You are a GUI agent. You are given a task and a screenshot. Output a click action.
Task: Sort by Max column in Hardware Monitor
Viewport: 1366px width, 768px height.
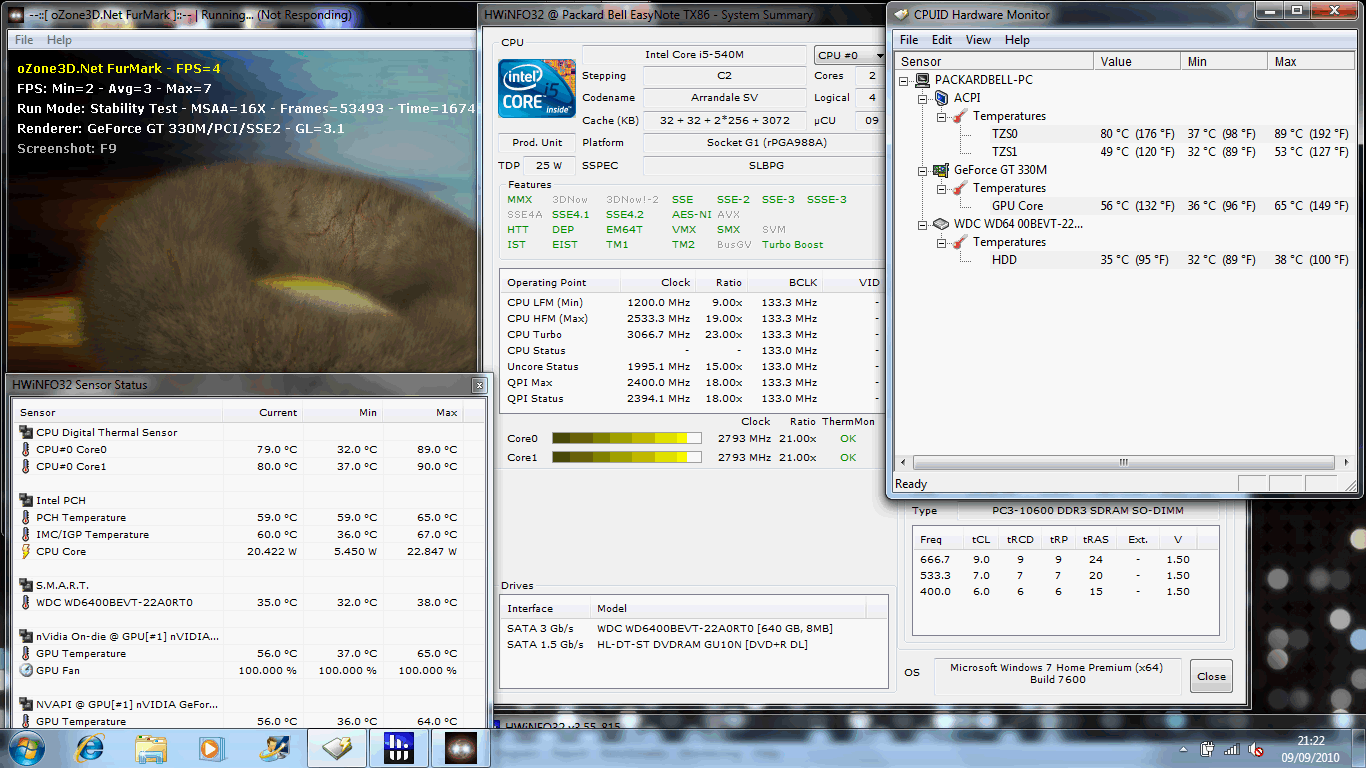(1311, 61)
